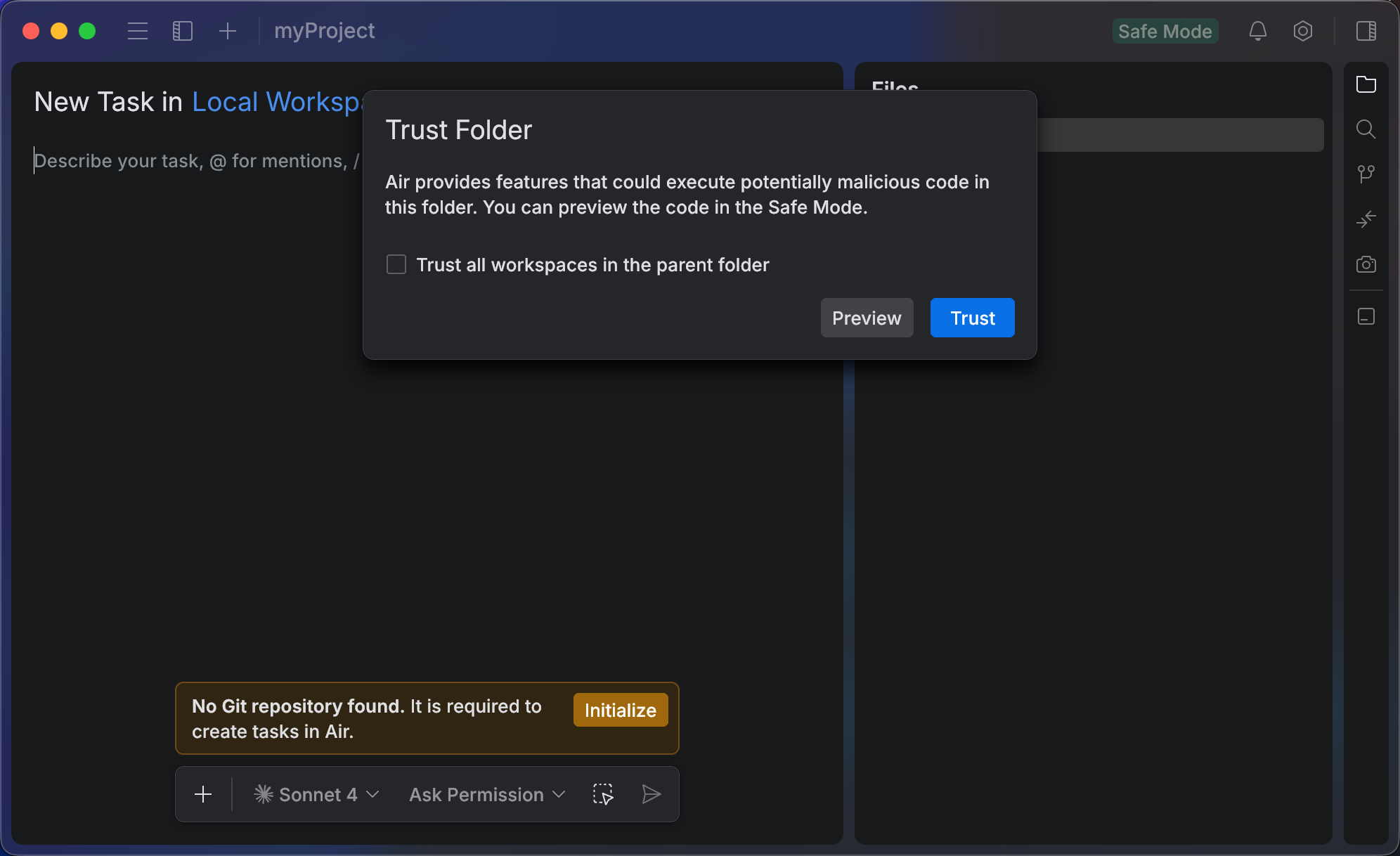The height and width of the screenshot is (856, 1400).
Task: Open the Ask Permission dropdown
Action: click(x=487, y=794)
